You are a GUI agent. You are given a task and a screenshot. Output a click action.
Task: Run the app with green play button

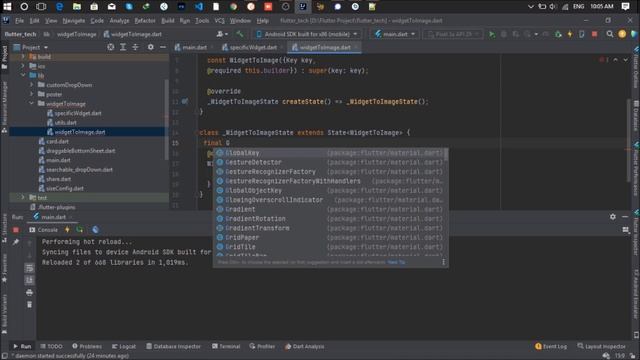coord(492,34)
